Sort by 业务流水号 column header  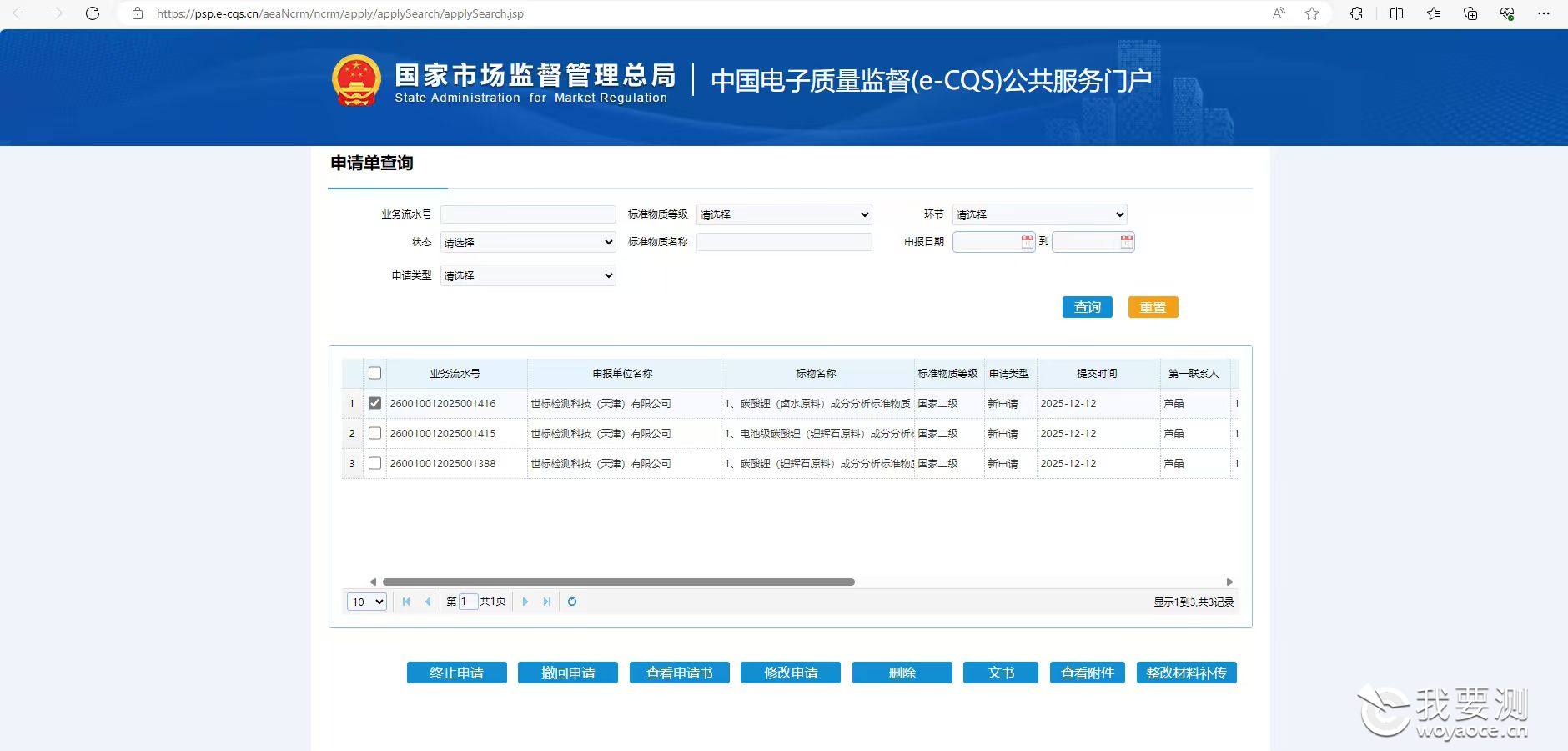[x=455, y=374]
